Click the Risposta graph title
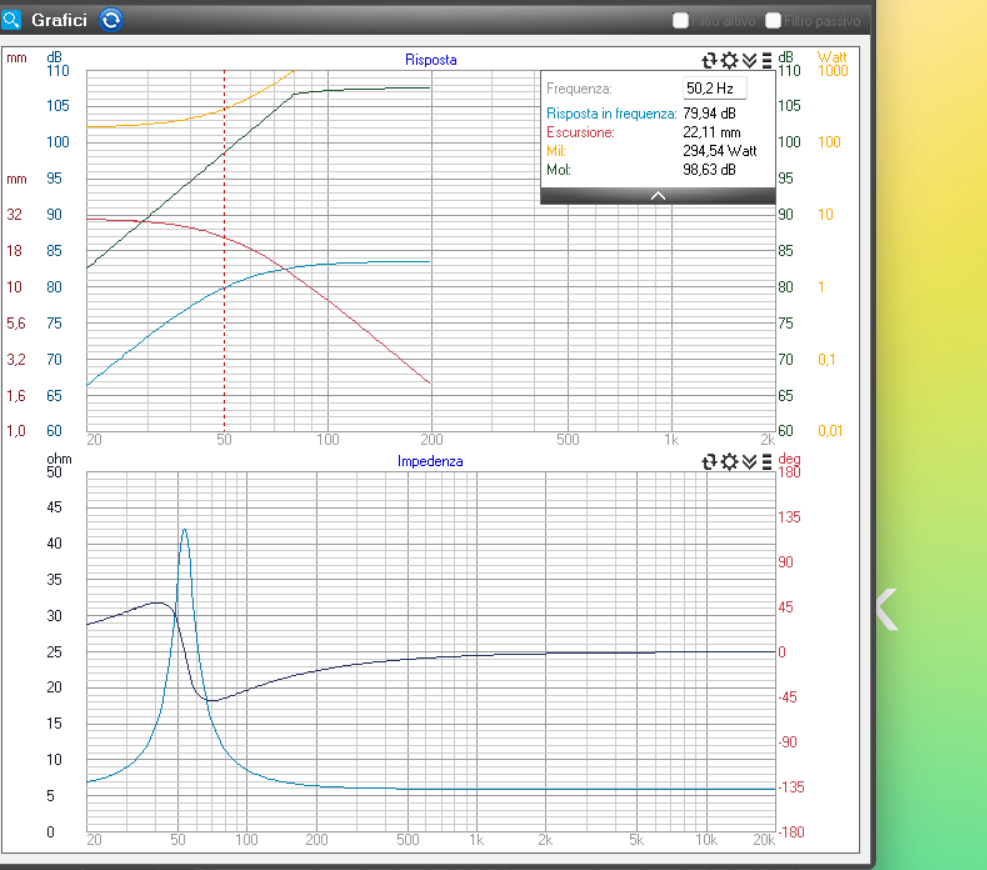Image resolution: width=987 pixels, height=870 pixels. [x=431, y=60]
